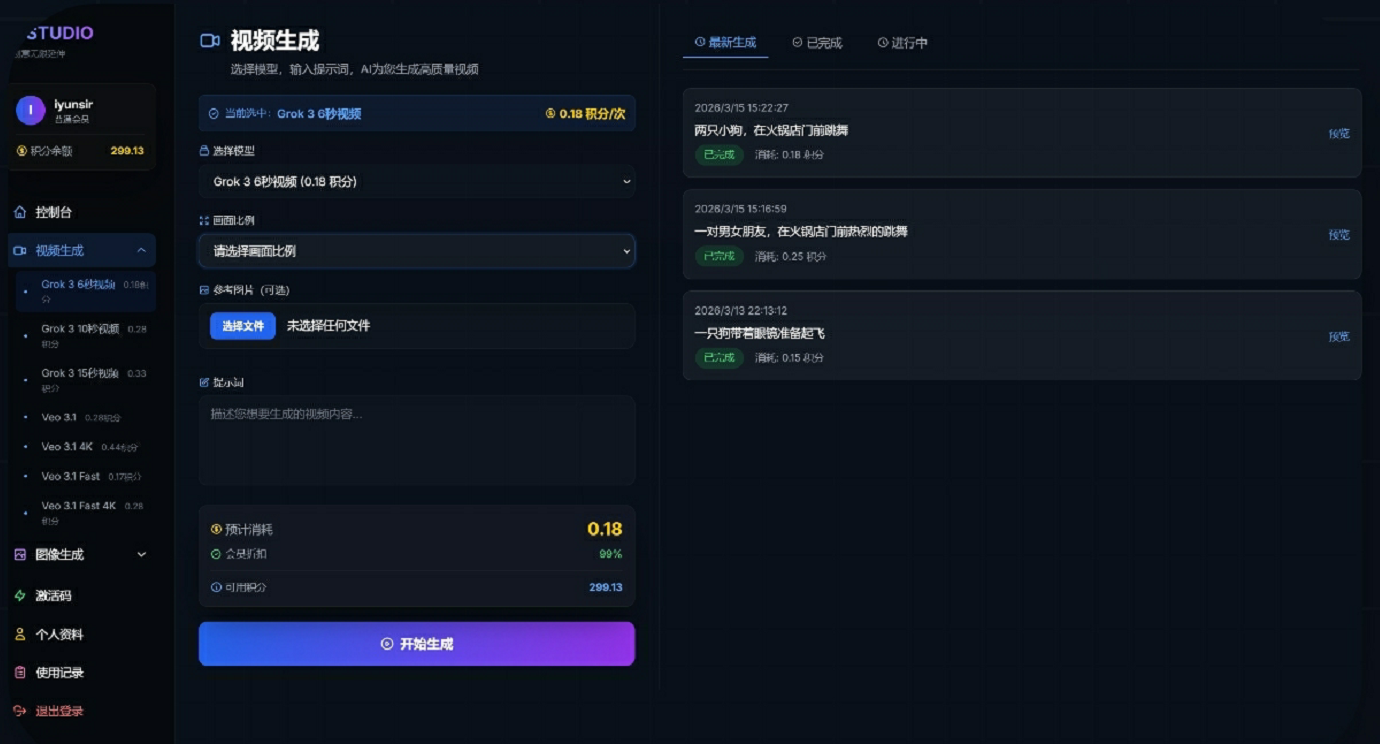
Task: Click the 已完成 badge on 一对男女朋友 record
Action: [x=719, y=256]
